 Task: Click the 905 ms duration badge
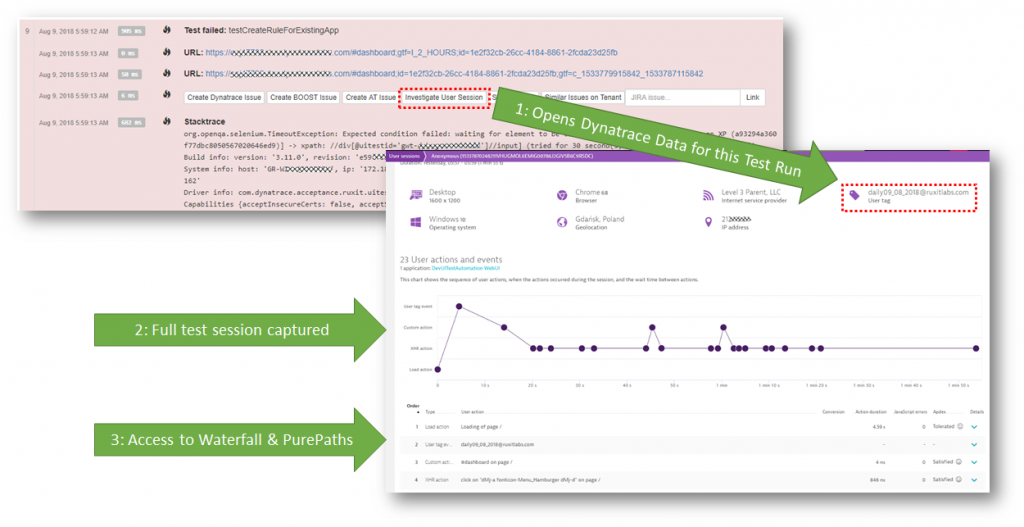(131, 31)
